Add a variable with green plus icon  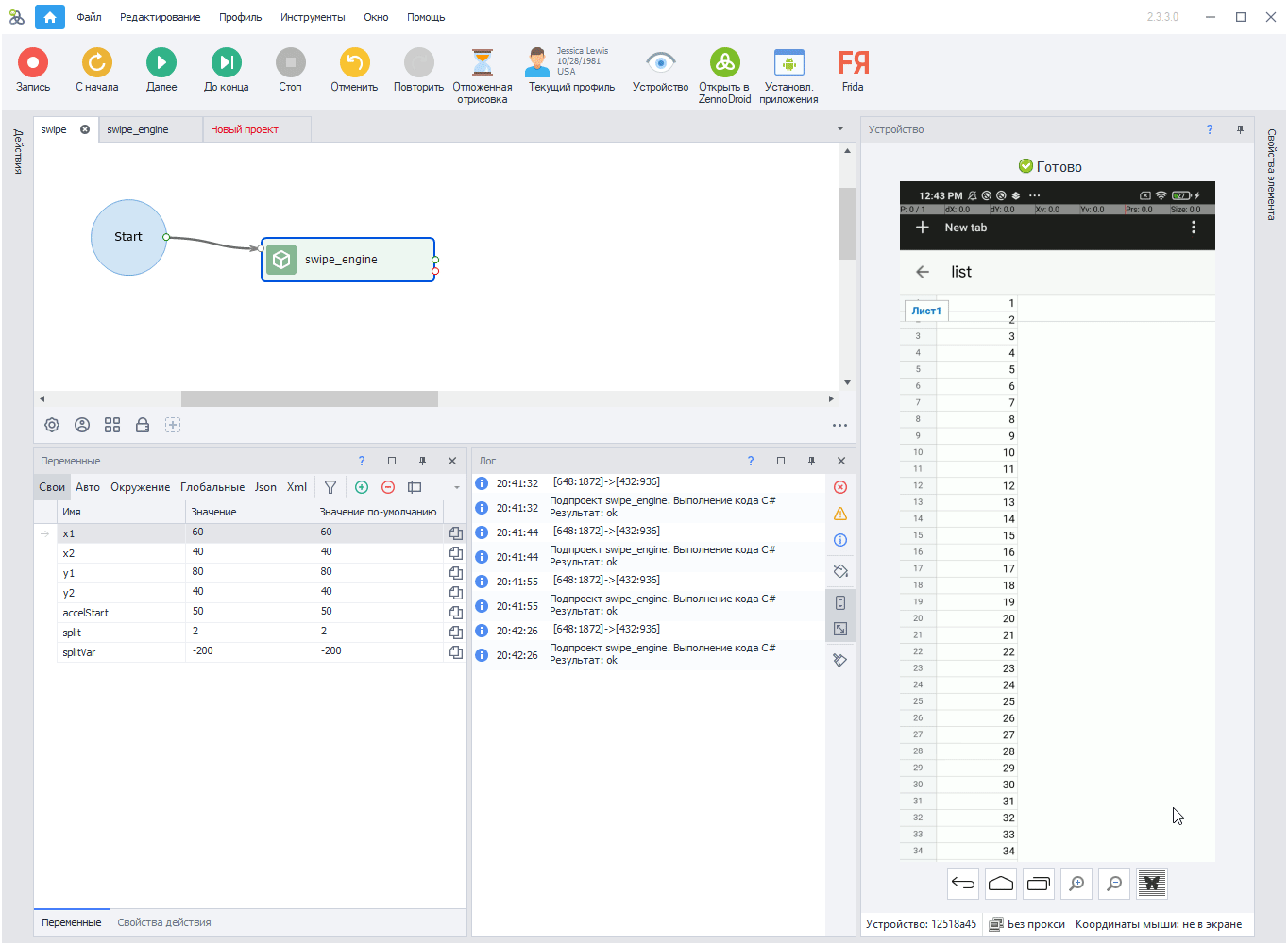pos(362,487)
